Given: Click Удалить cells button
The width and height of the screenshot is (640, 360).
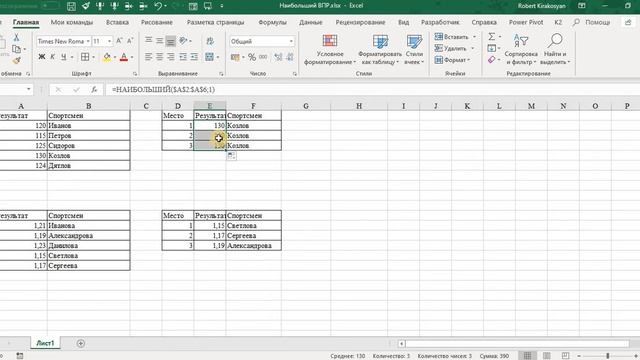Looking at the screenshot, I should coord(454,48).
